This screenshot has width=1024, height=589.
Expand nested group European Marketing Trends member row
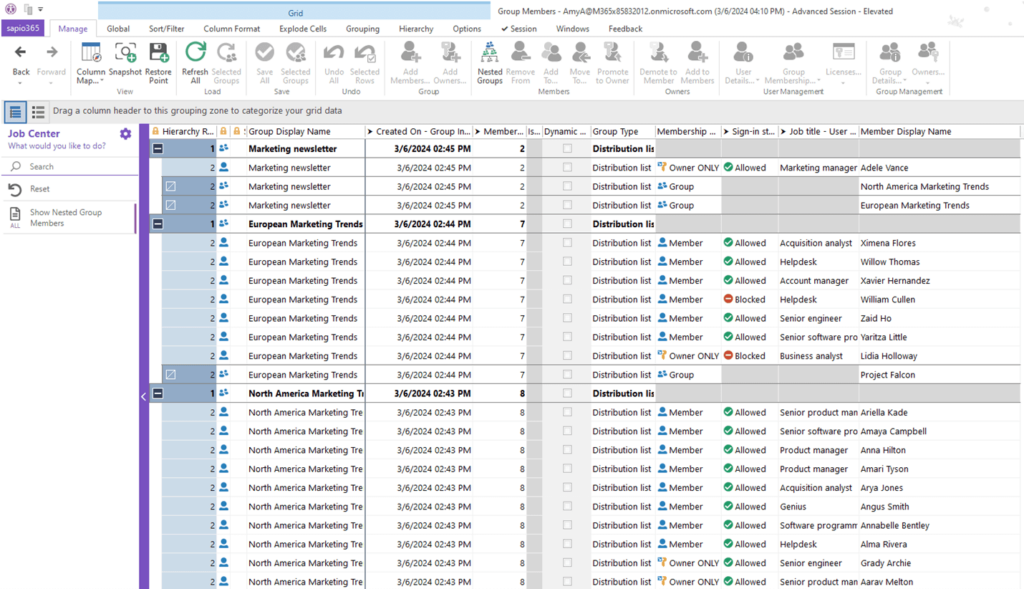[x=170, y=205]
